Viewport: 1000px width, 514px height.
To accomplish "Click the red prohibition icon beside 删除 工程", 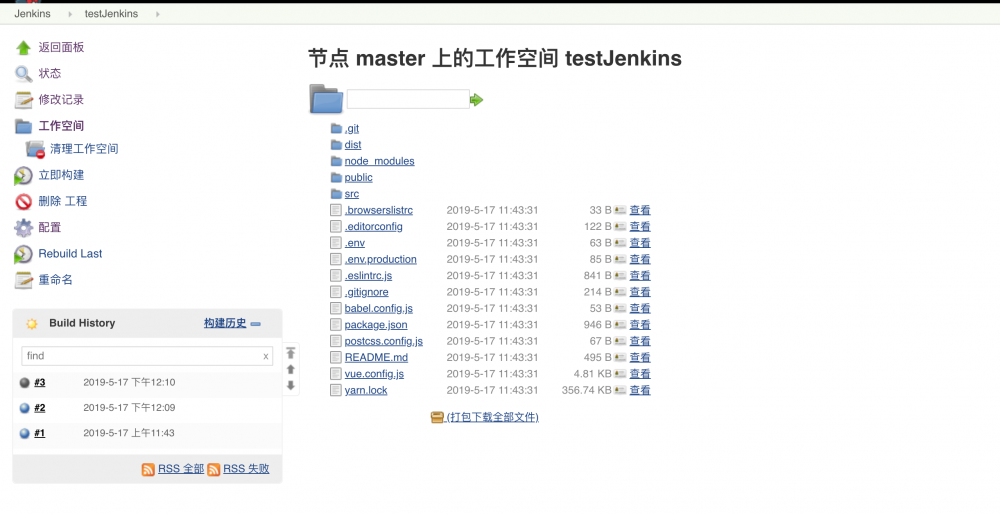I will pos(24,202).
